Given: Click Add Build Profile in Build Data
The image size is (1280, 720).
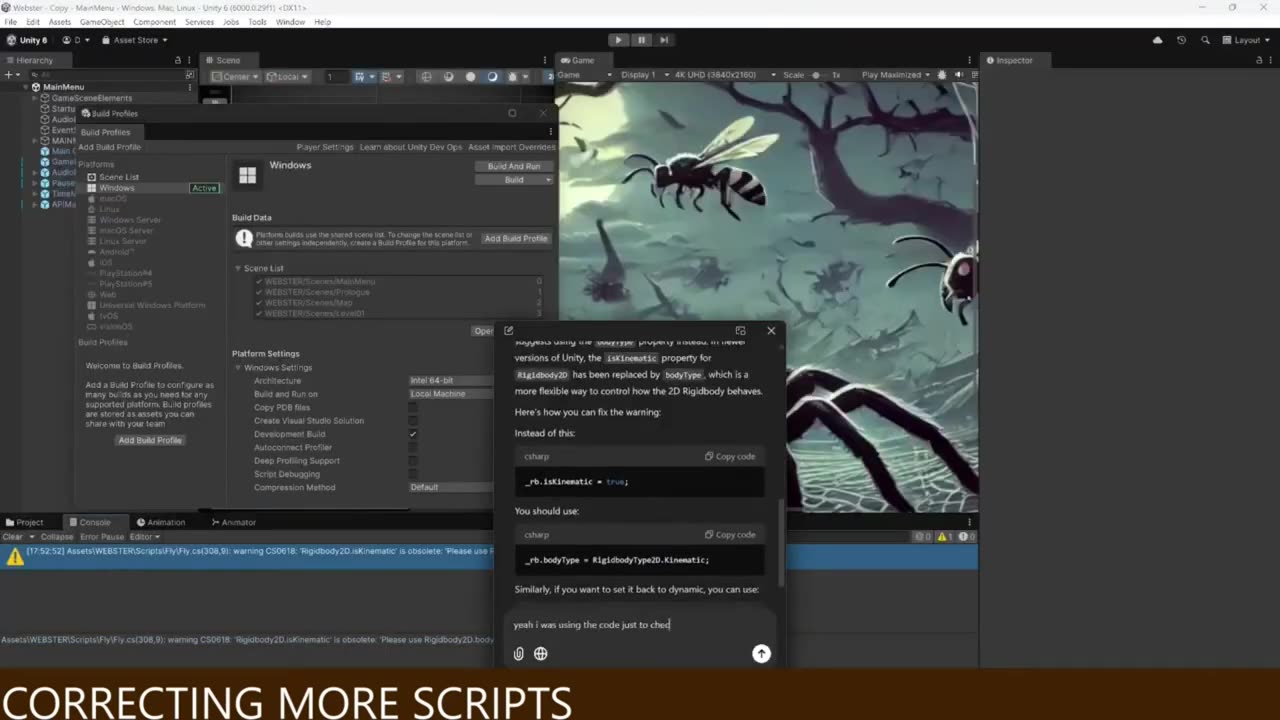Looking at the screenshot, I should coord(516,238).
